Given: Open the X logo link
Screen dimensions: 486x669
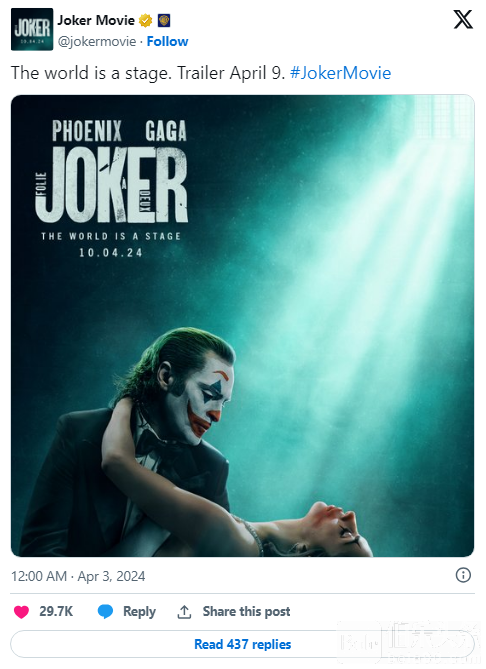Looking at the screenshot, I should 463,20.
